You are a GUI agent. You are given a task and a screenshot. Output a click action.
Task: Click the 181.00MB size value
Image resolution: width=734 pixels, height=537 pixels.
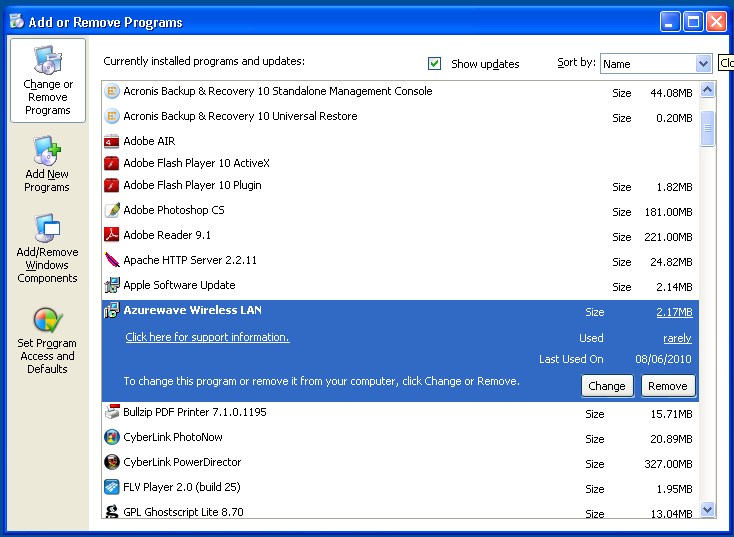pyautogui.click(x=668, y=212)
